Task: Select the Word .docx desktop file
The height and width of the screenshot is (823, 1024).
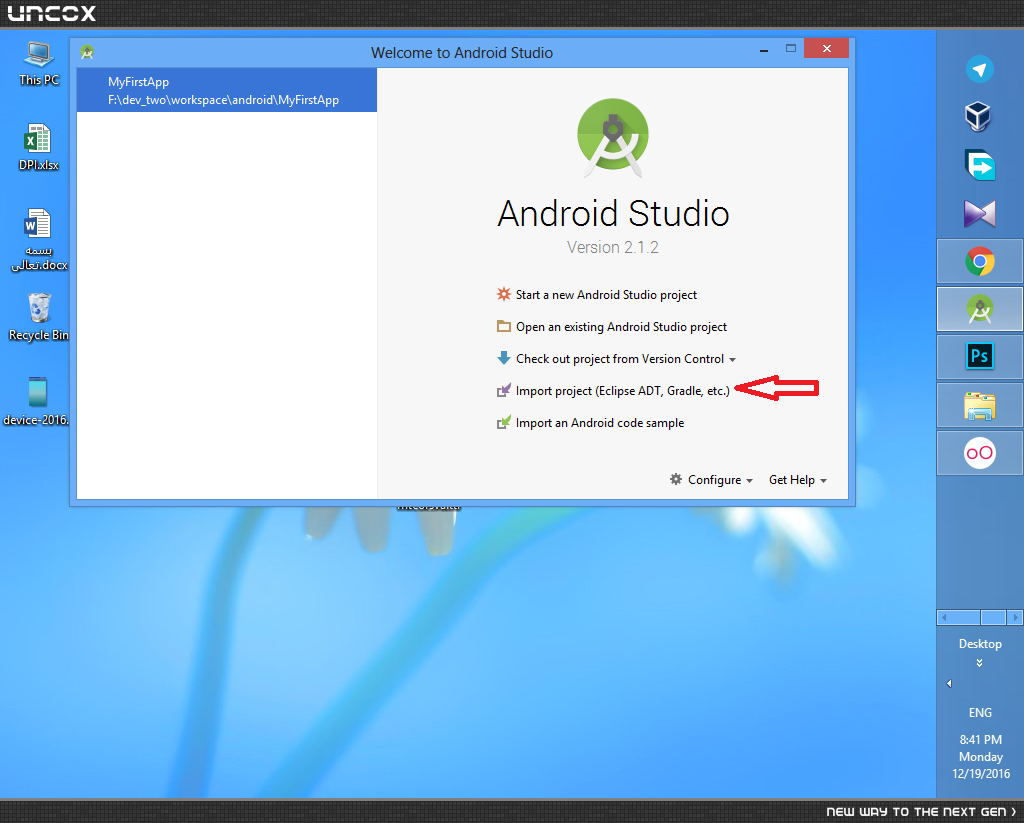Action: click(39, 240)
